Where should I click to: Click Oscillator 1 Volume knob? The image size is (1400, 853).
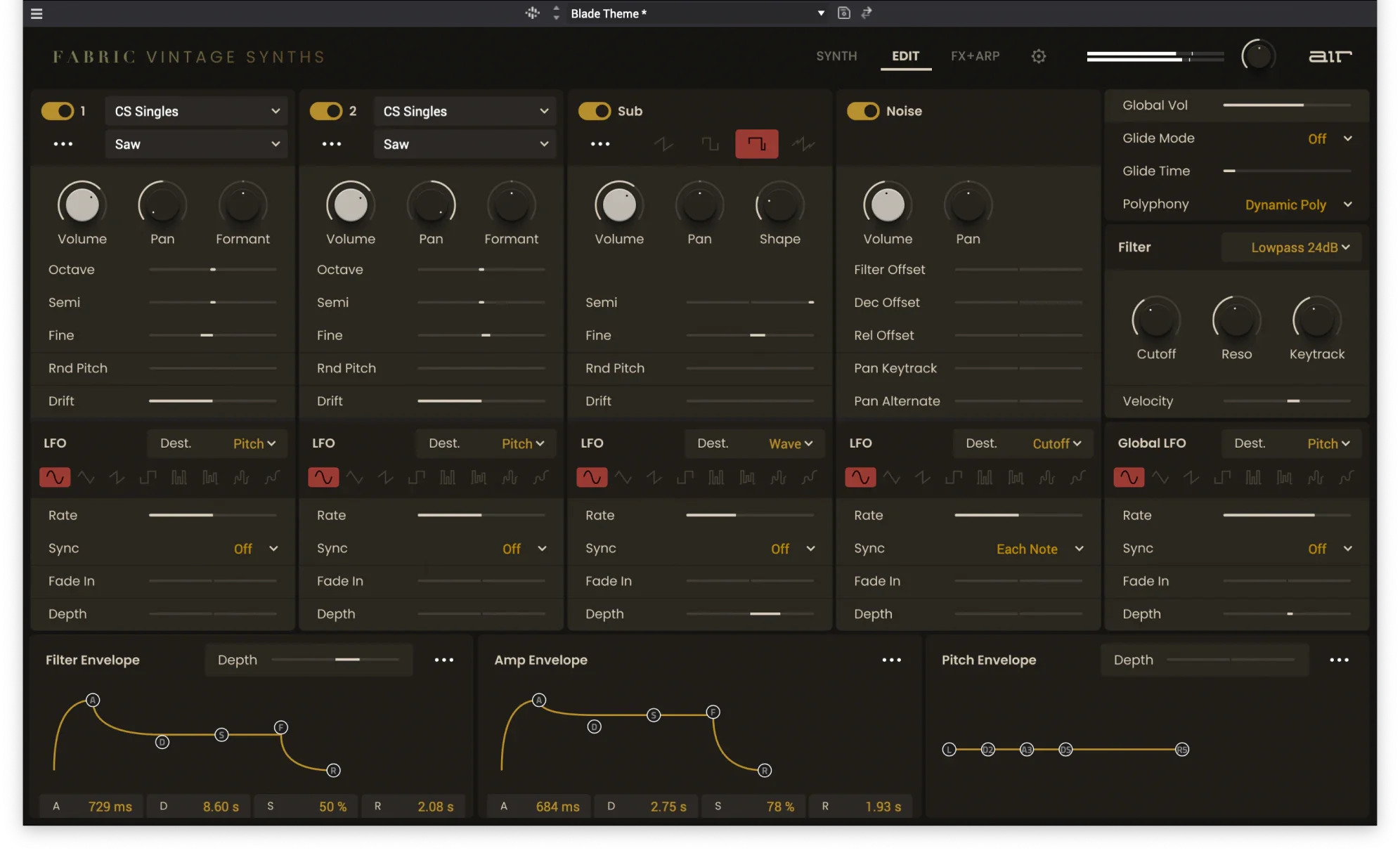point(82,204)
